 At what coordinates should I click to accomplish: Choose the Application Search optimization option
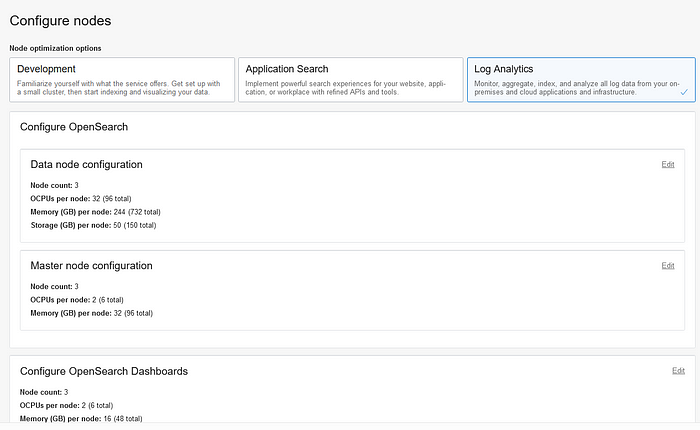point(350,79)
